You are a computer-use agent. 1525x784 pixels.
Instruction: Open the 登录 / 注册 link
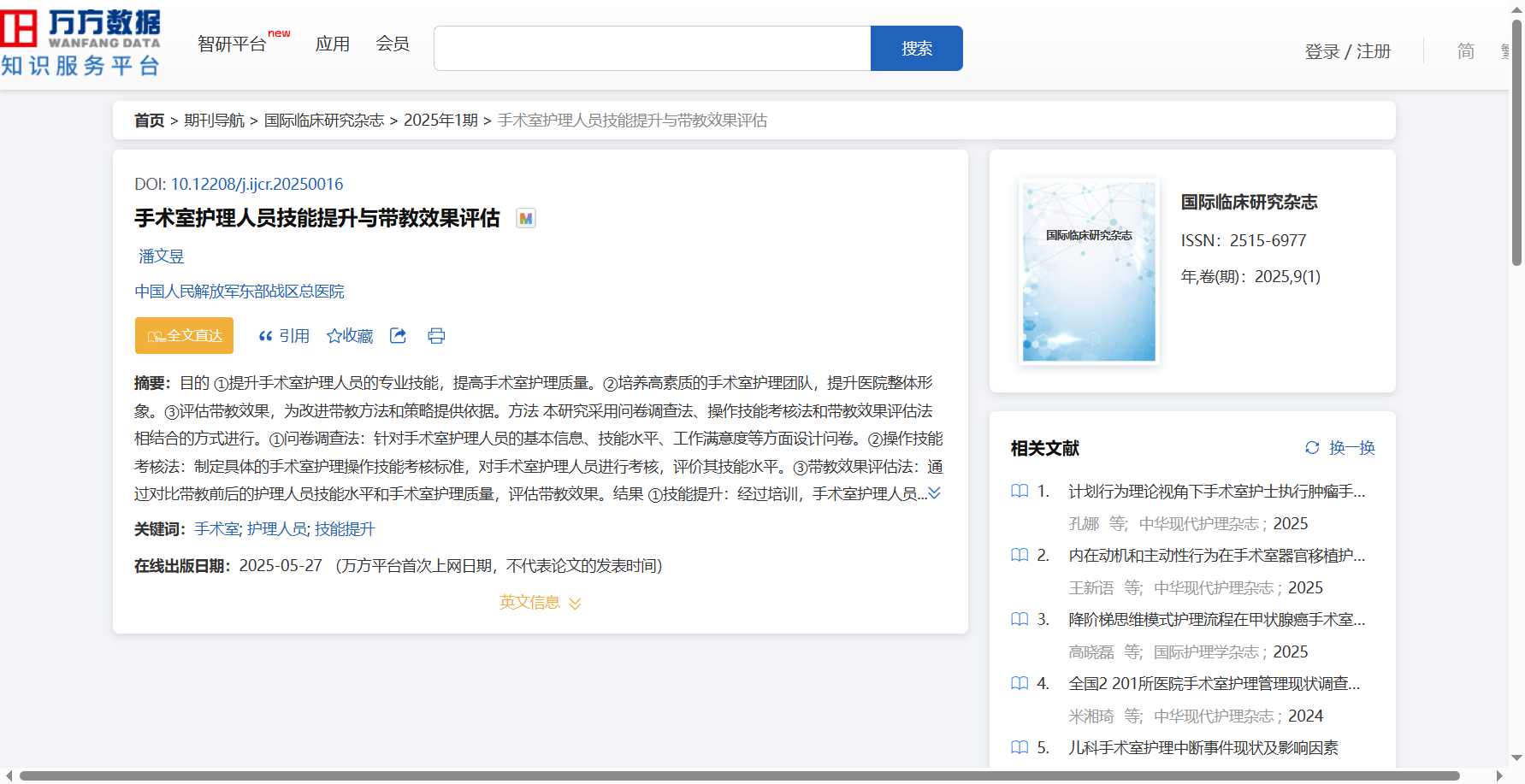point(1348,51)
